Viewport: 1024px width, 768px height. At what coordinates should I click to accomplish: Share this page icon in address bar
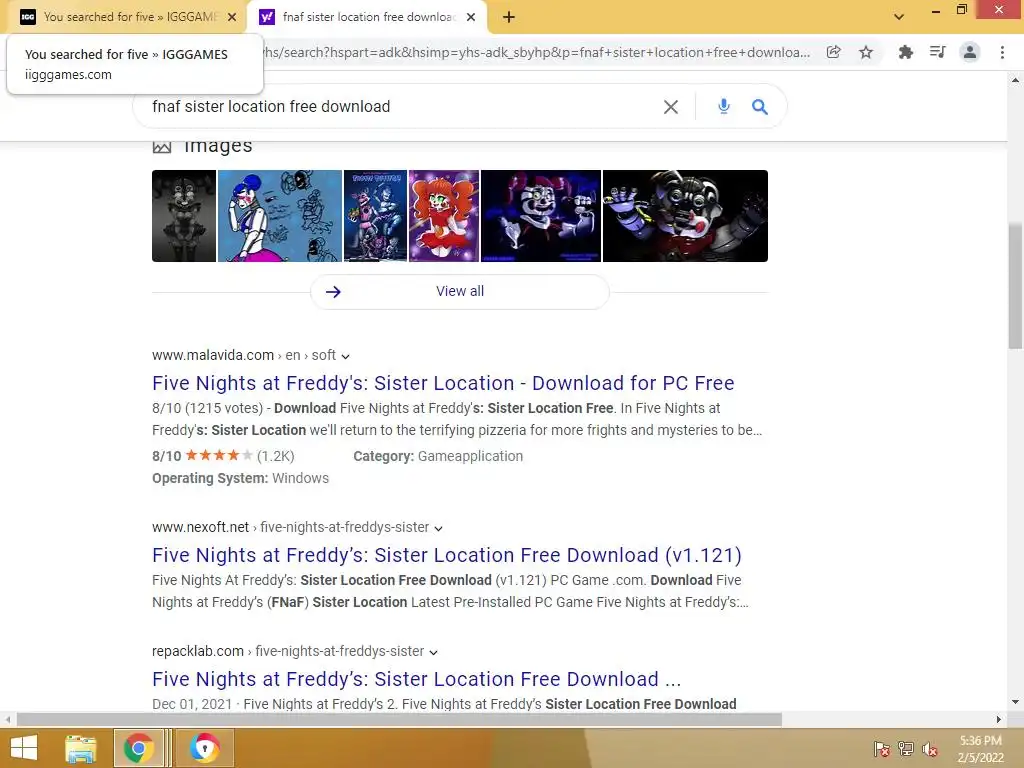(833, 52)
